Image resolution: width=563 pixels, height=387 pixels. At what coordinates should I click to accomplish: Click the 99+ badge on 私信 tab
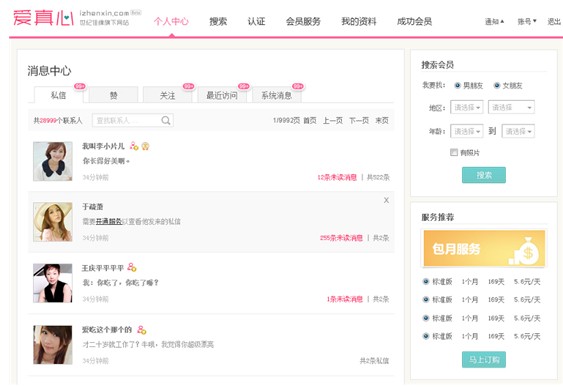[x=80, y=86]
